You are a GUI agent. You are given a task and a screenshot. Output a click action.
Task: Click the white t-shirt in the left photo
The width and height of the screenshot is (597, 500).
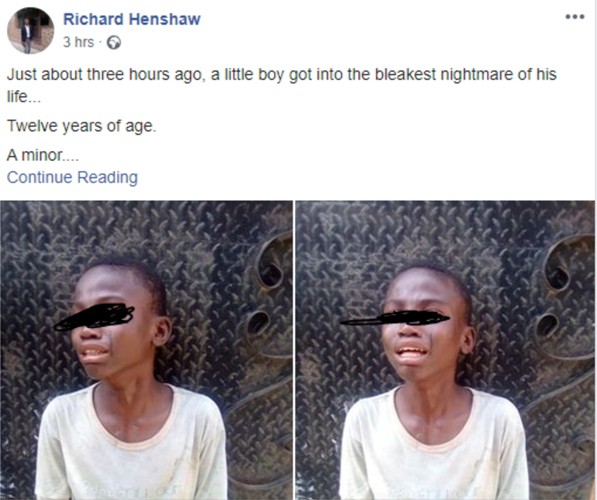click(x=131, y=442)
